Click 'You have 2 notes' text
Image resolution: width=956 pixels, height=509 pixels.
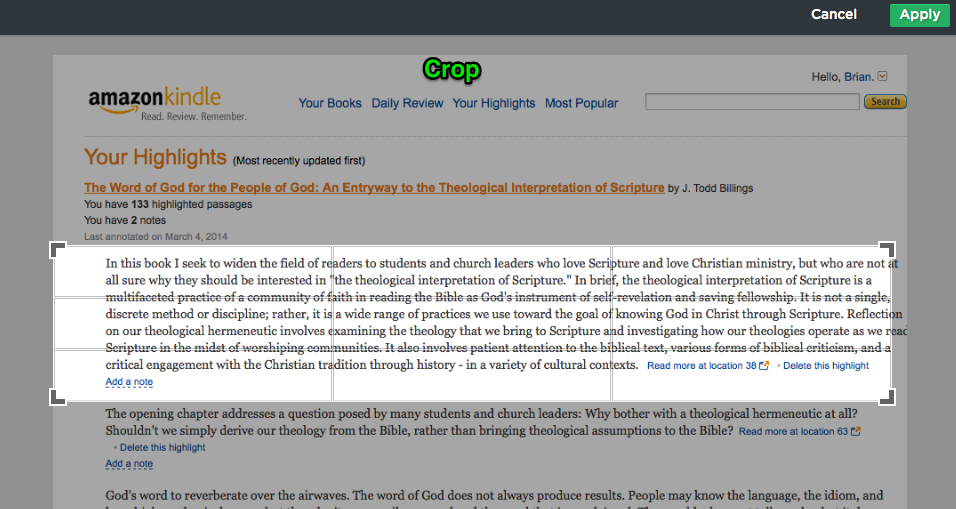pyautogui.click(x=125, y=220)
